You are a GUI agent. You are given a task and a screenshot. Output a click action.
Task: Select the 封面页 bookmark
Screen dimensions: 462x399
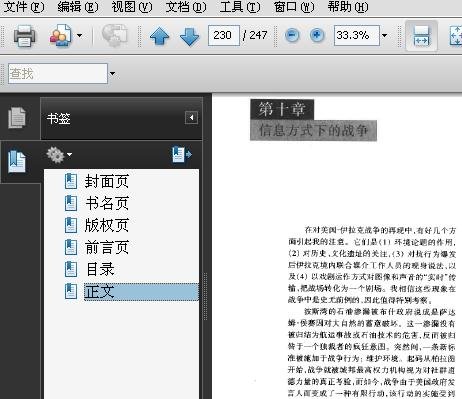click(x=107, y=181)
